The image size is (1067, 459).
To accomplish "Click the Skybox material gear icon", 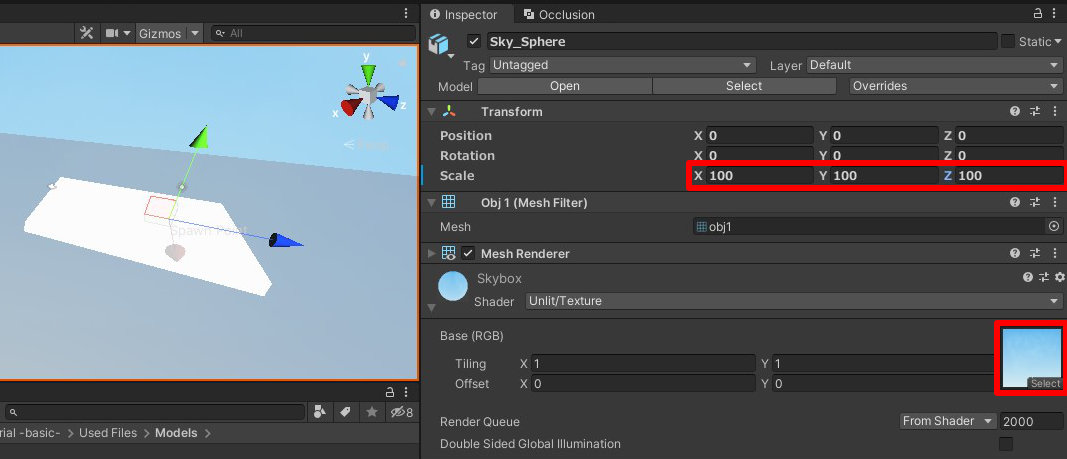I will click(1060, 277).
